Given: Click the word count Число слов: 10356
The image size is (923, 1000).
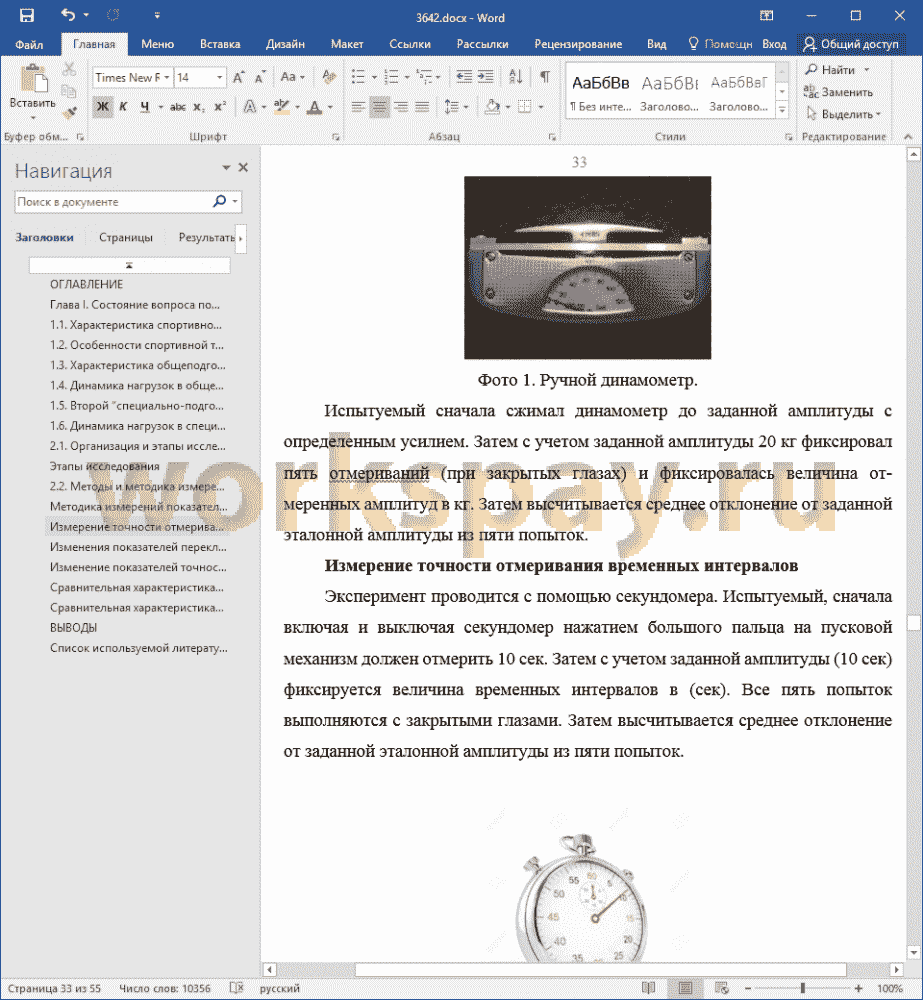Looking at the screenshot, I should click(x=165, y=988).
